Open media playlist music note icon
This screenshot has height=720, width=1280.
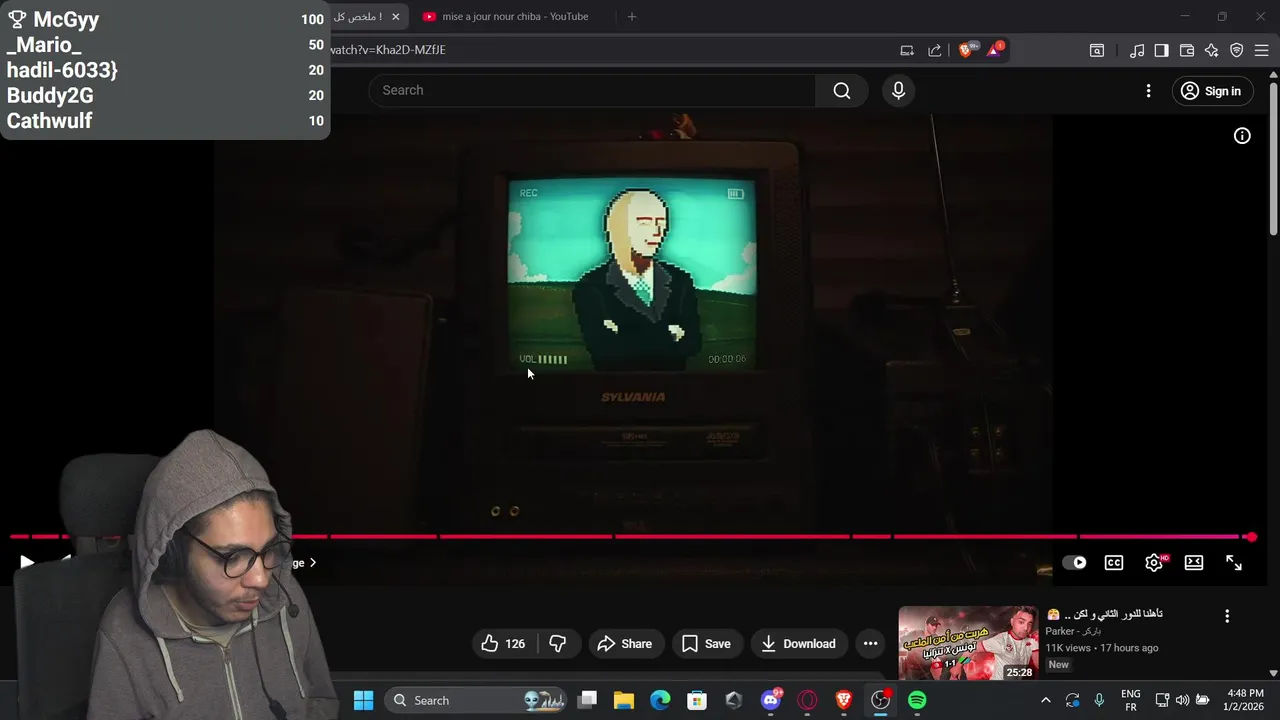[x=1137, y=50]
